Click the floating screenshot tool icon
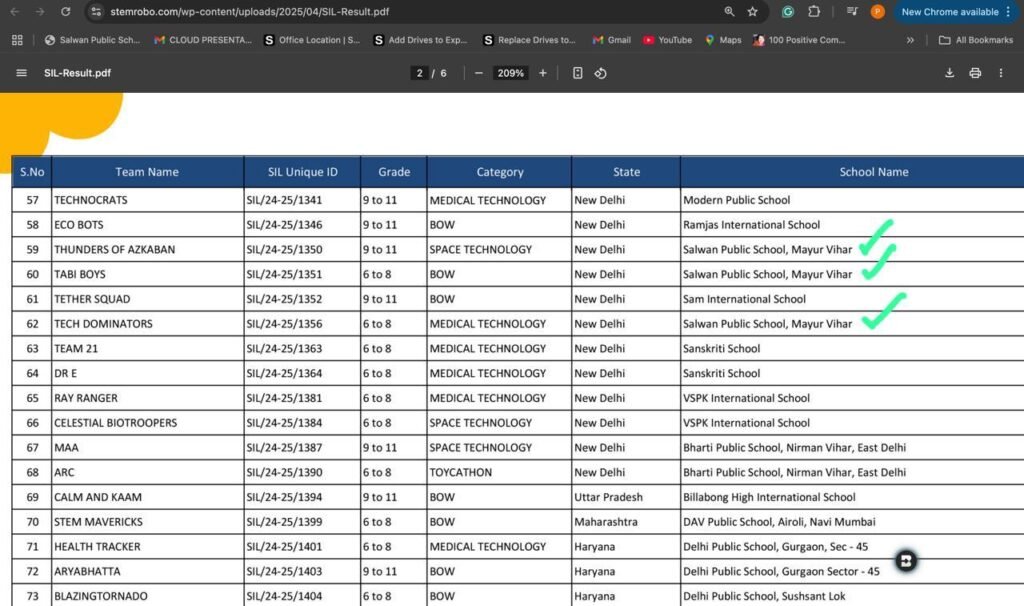Image resolution: width=1024 pixels, height=606 pixels. click(906, 560)
